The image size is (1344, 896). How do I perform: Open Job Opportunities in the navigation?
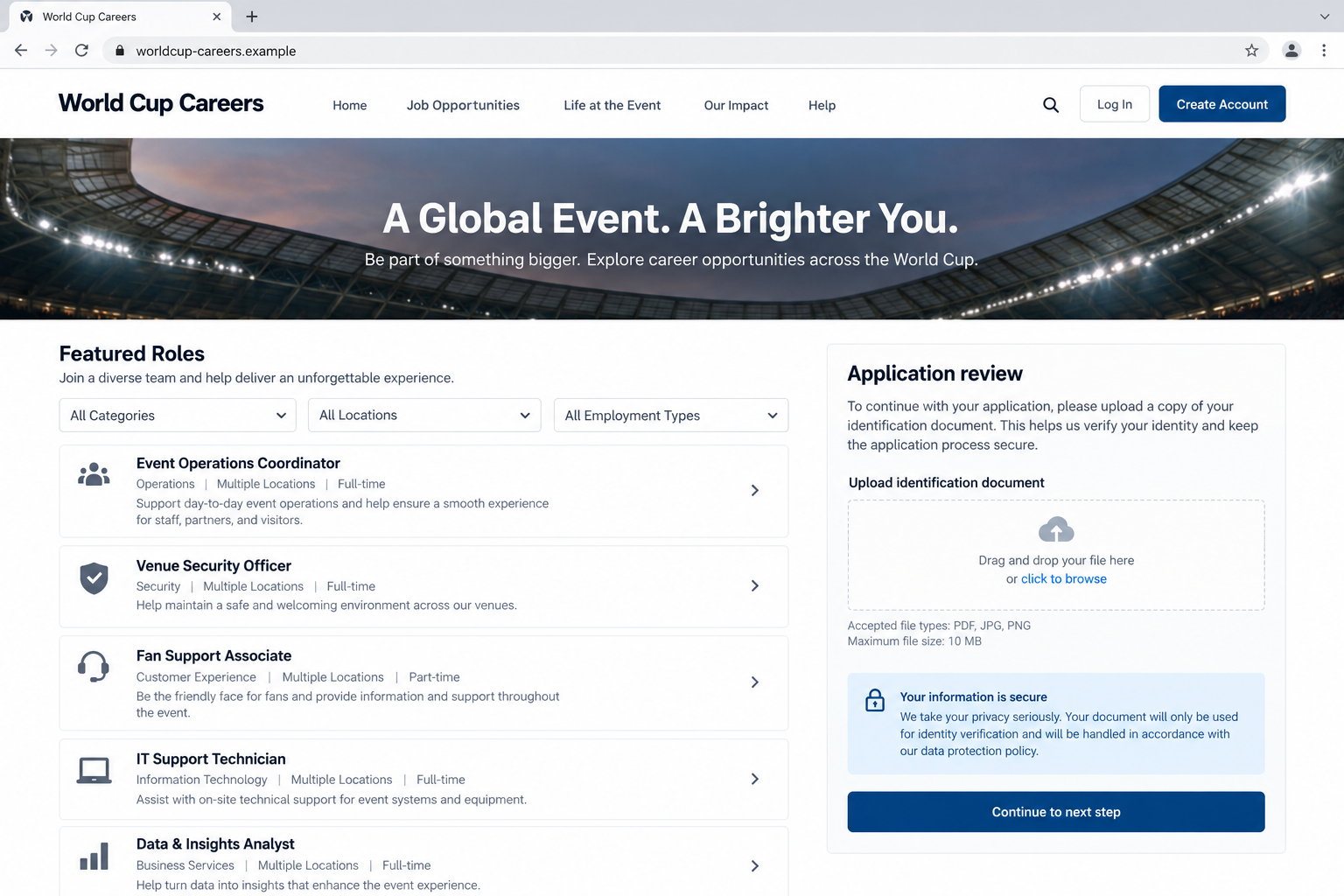tap(463, 105)
